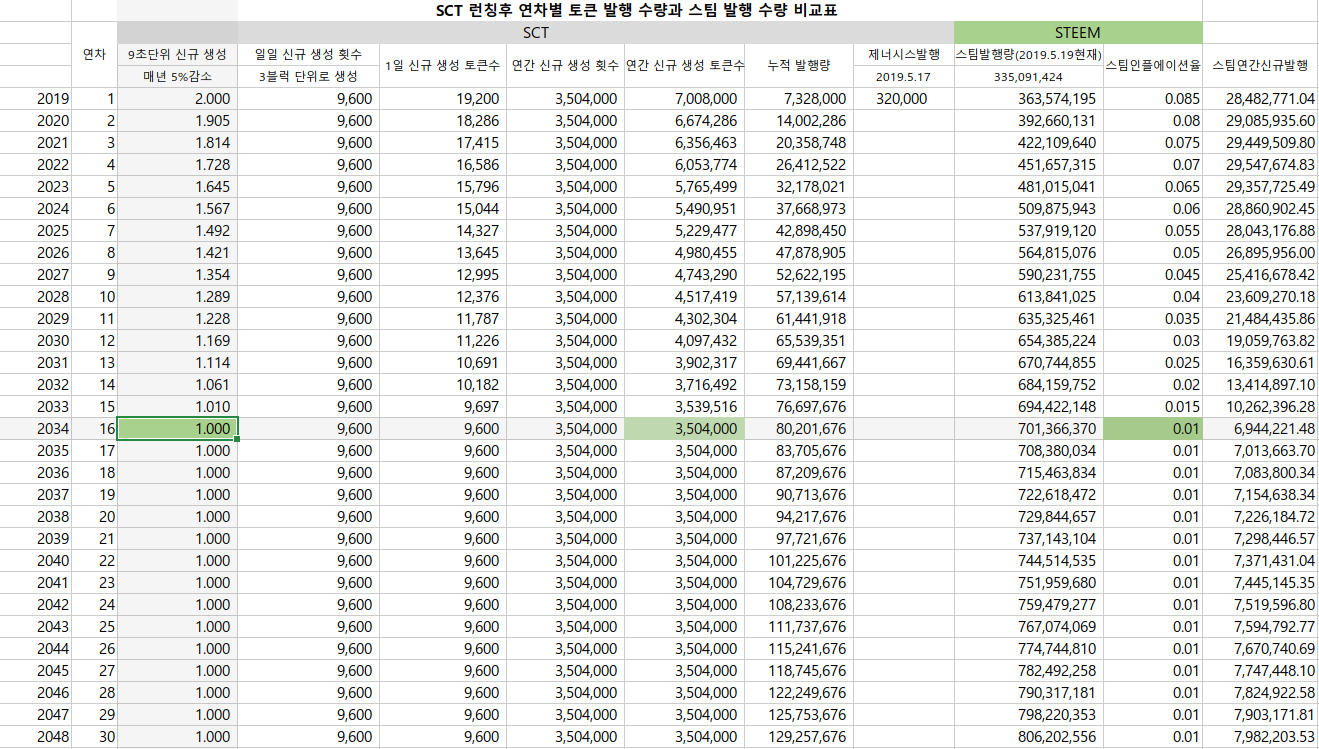Select the '29,547,674.83' cell in the 2022 row

pos(1260,165)
